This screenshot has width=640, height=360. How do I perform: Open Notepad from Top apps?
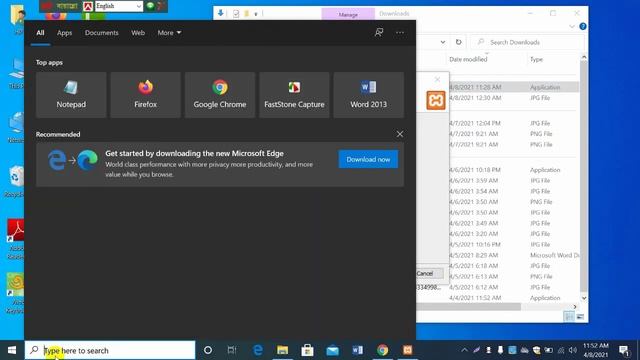tap(71, 95)
